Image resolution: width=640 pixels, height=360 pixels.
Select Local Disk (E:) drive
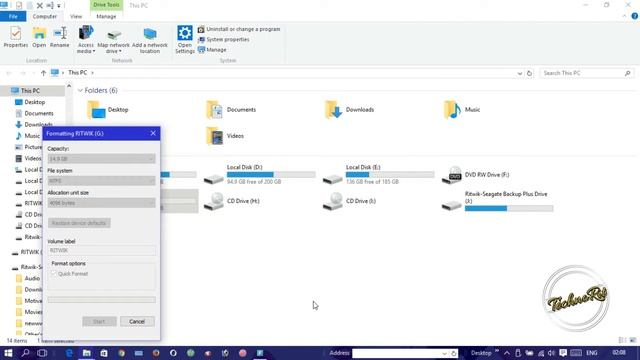[x=378, y=174]
